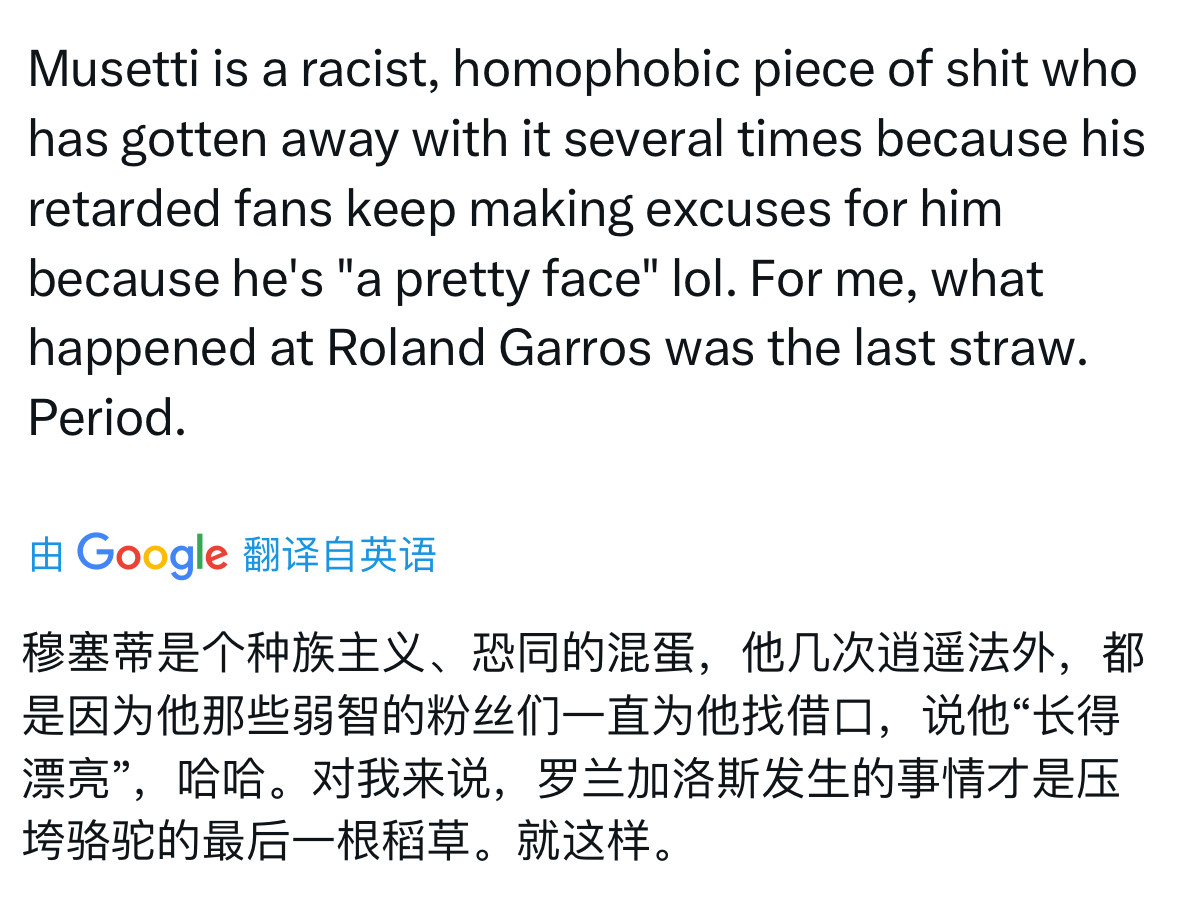Click the Google logo in translation attribution
The height and width of the screenshot is (900, 1179).
coord(152,555)
